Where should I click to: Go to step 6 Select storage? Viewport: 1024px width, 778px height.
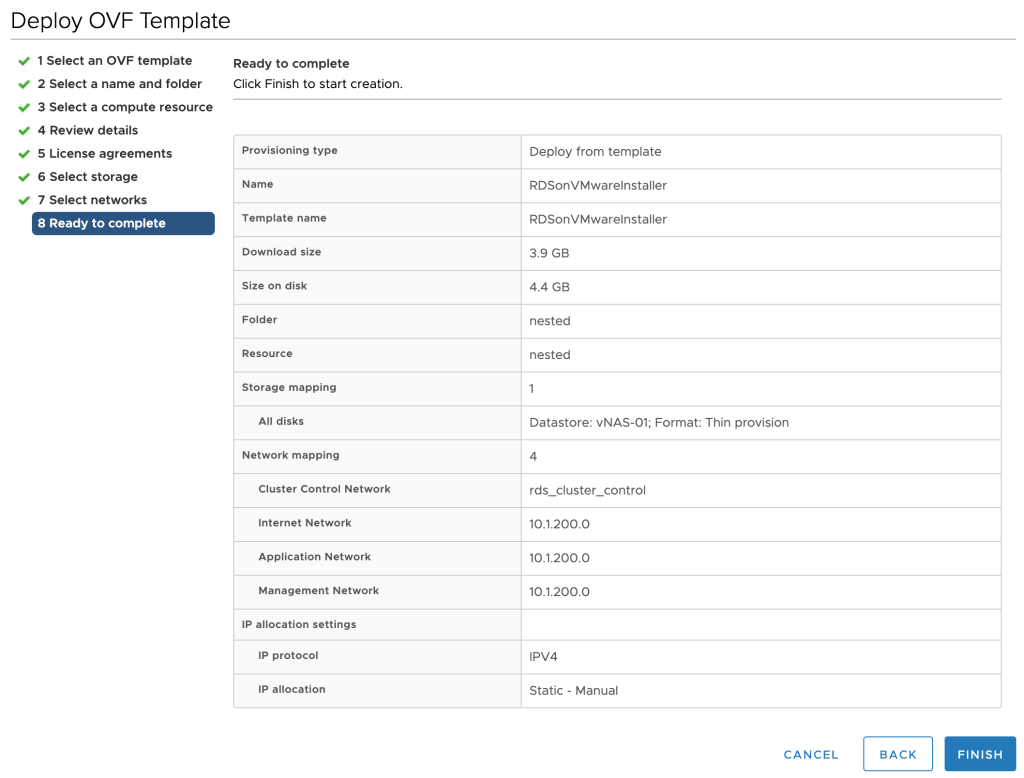(88, 177)
